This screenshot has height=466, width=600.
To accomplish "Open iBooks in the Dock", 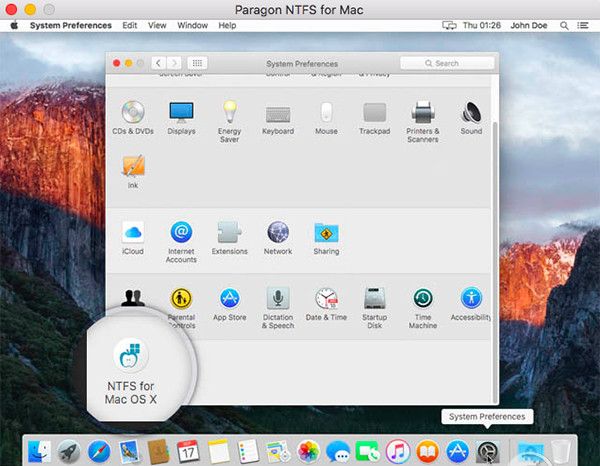I will pos(427,451).
